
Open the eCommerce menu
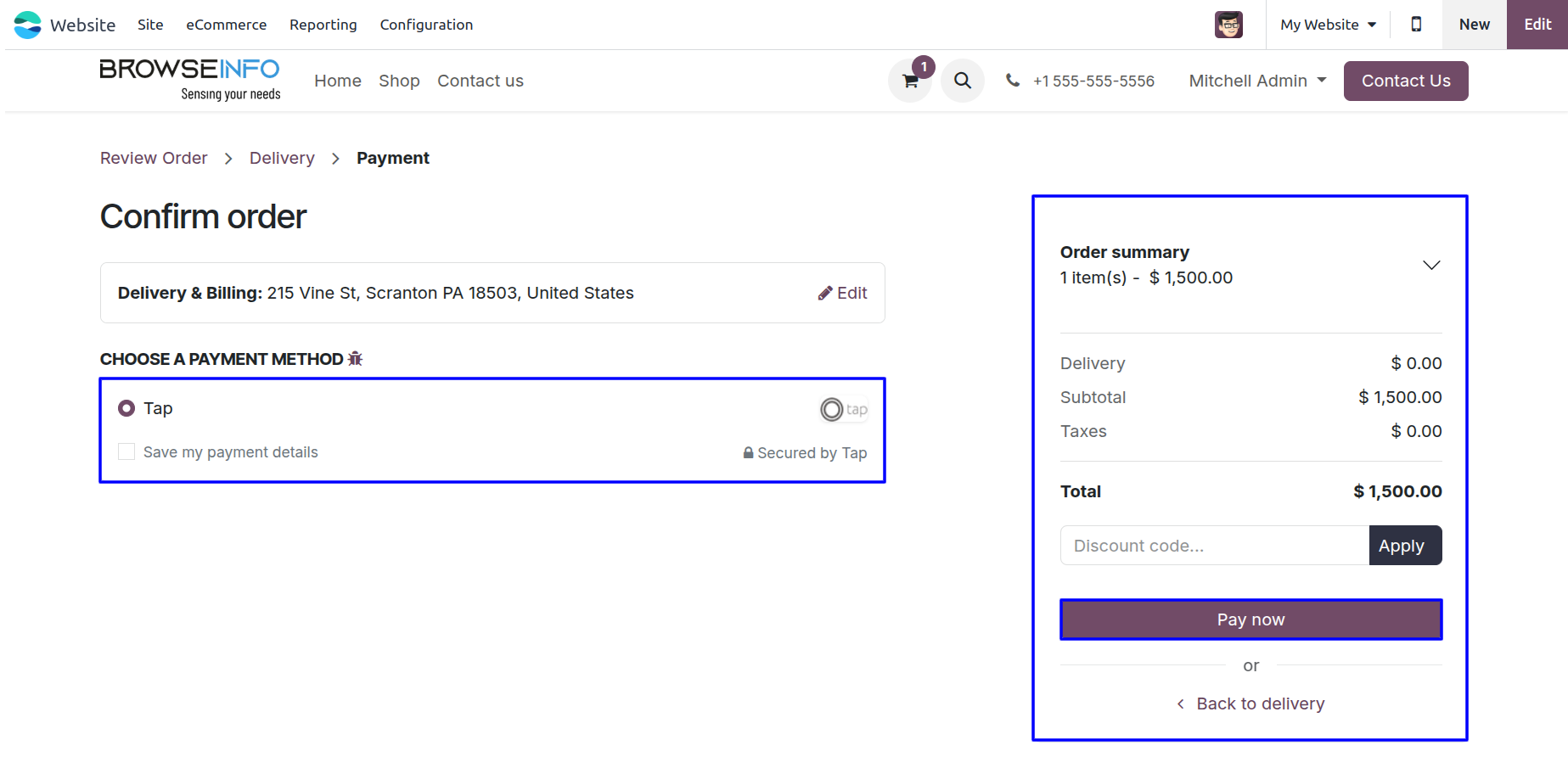[x=226, y=25]
